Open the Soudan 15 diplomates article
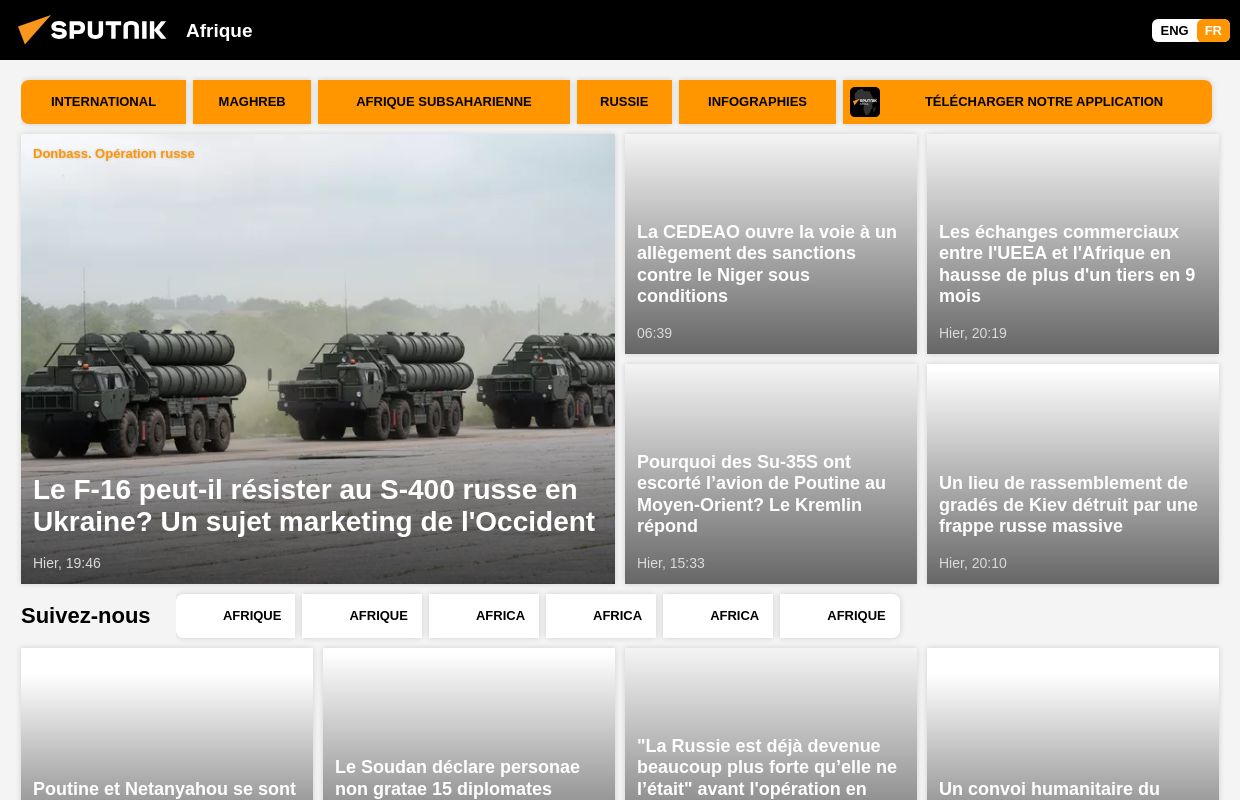 (457, 778)
